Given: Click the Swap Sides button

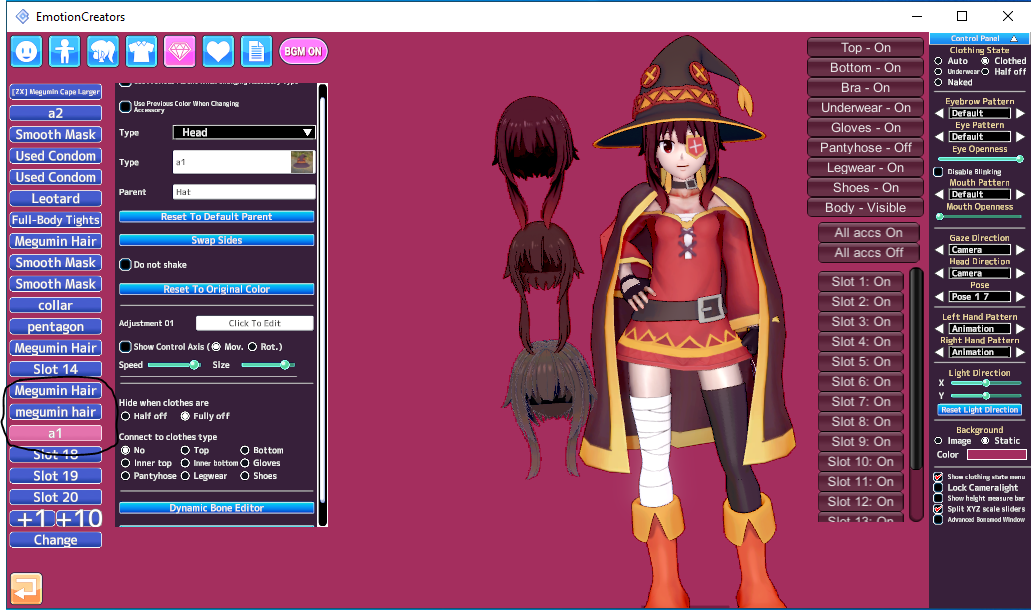Looking at the screenshot, I should click(x=216, y=241).
